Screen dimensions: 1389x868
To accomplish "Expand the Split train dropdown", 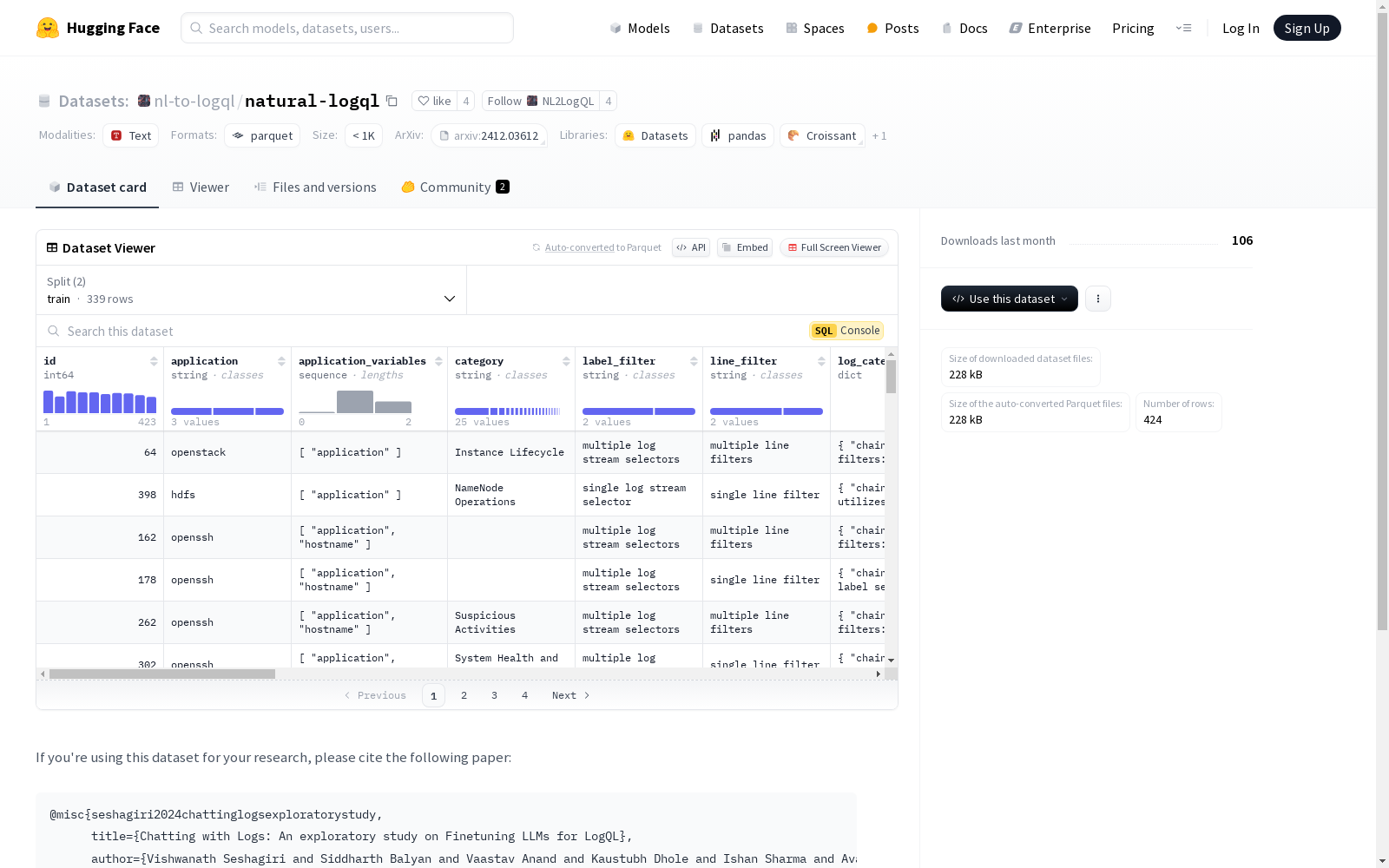I will [252, 290].
